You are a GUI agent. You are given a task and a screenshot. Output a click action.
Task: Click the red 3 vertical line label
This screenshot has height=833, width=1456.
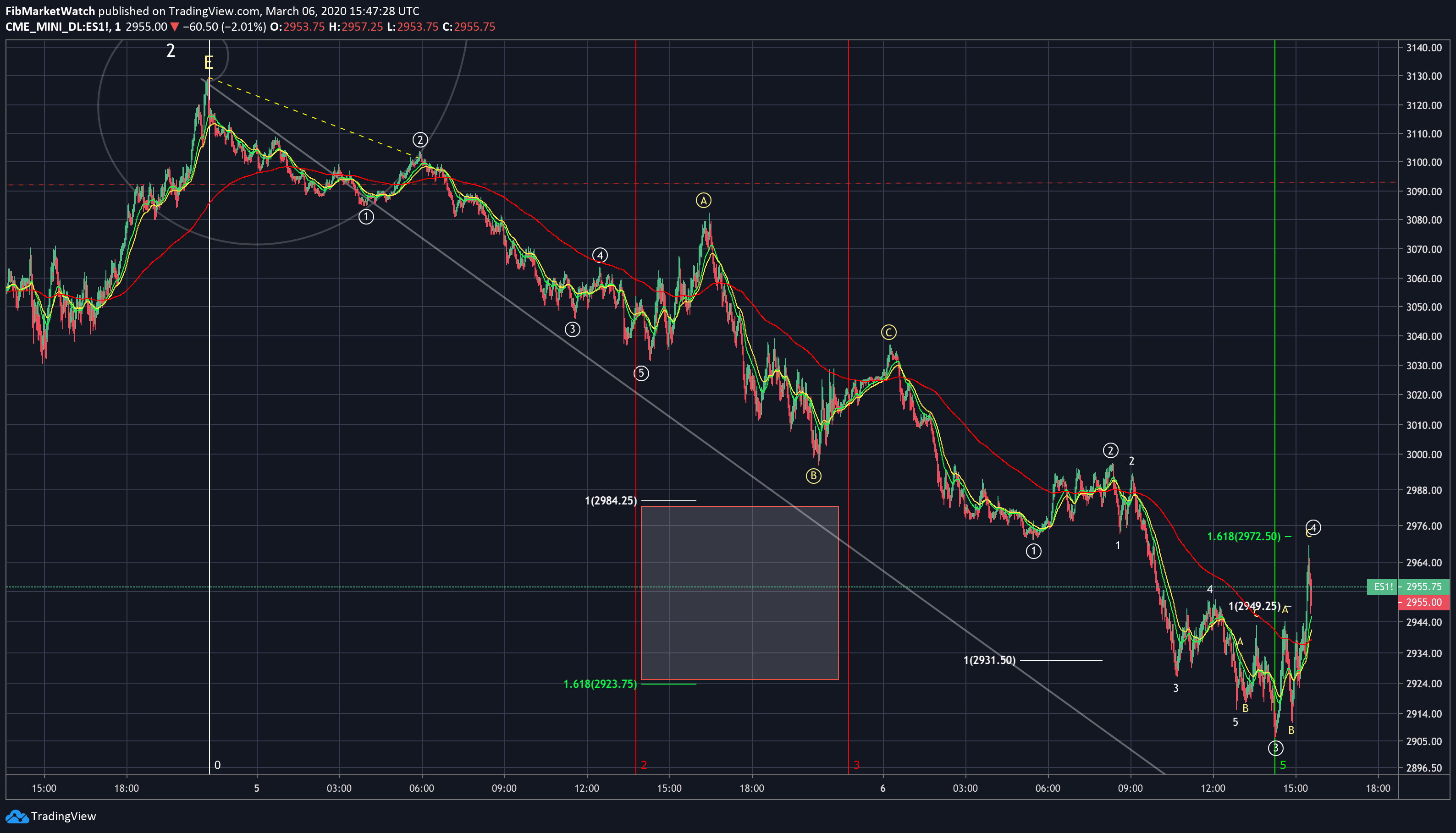pos(857,765)
